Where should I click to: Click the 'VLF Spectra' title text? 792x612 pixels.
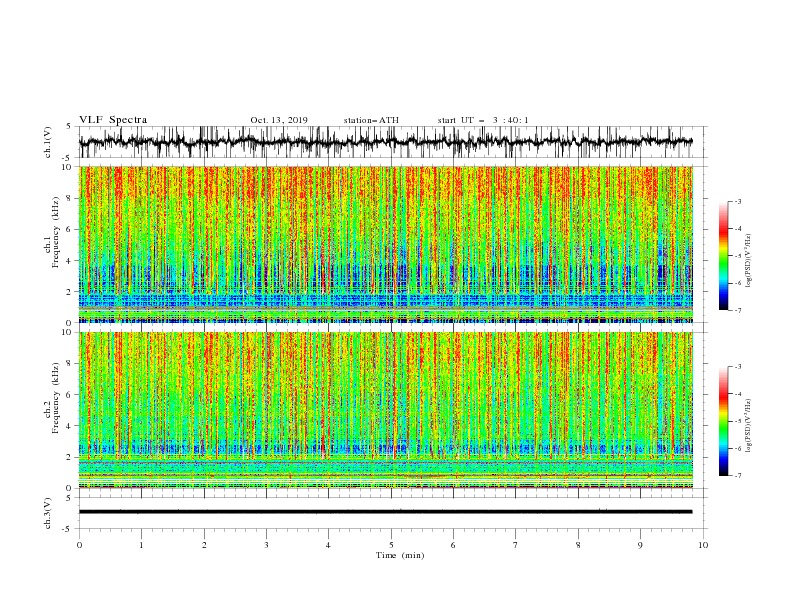(x=113, y=120)
